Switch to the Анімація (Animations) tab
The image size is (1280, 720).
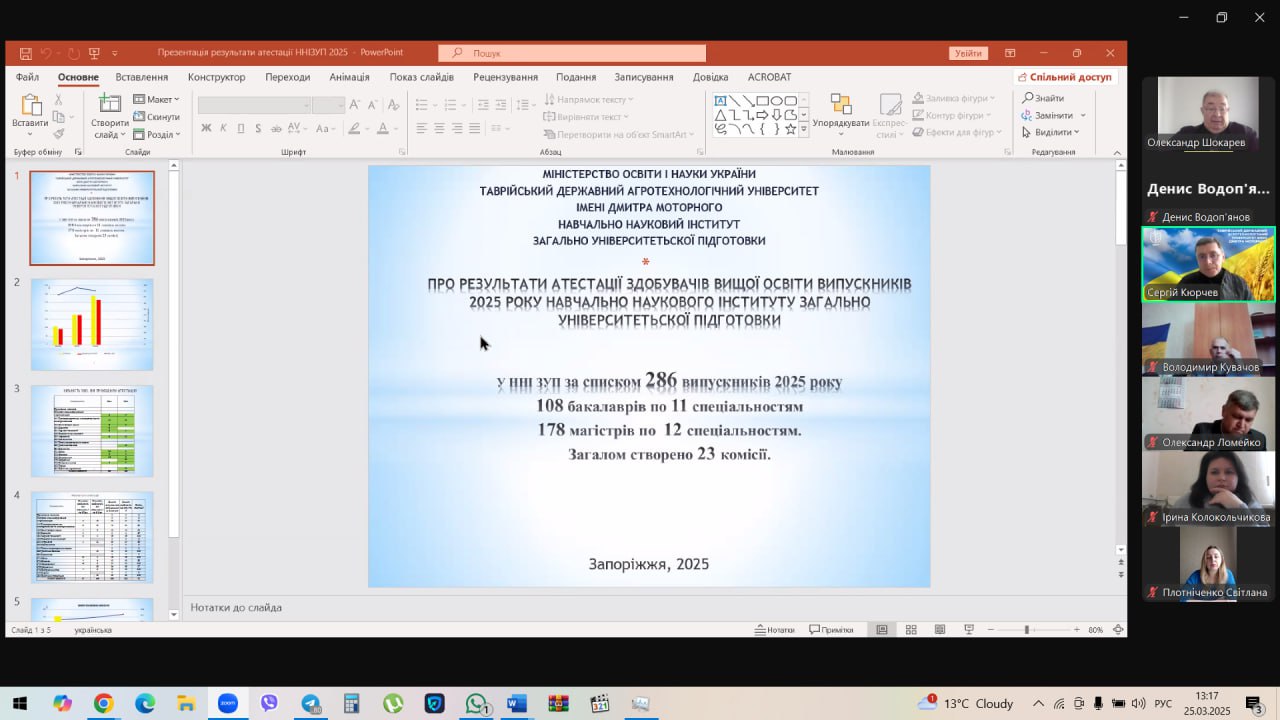point(349,77)
